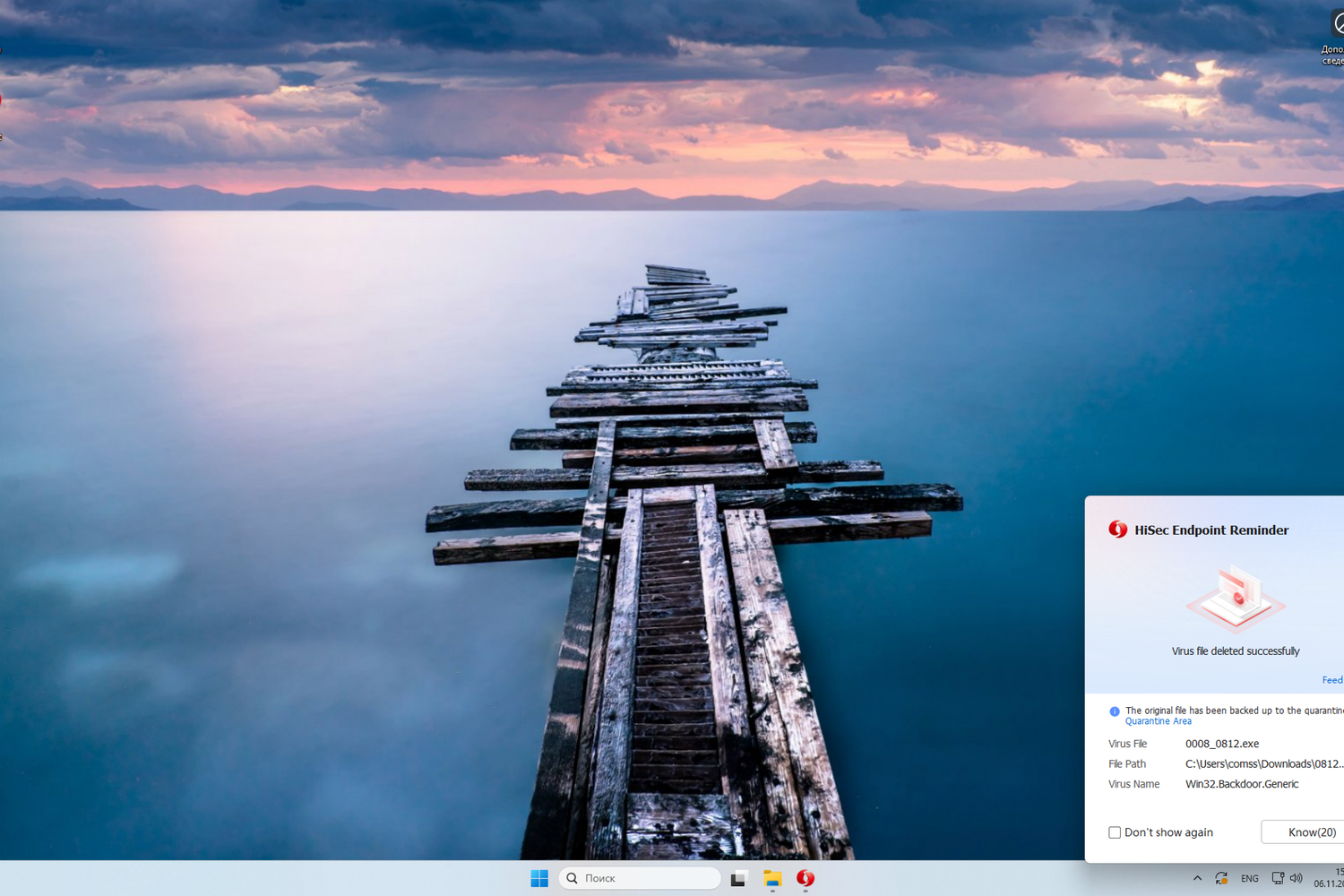Switch the ENG input language indicator

[1250, 879]
